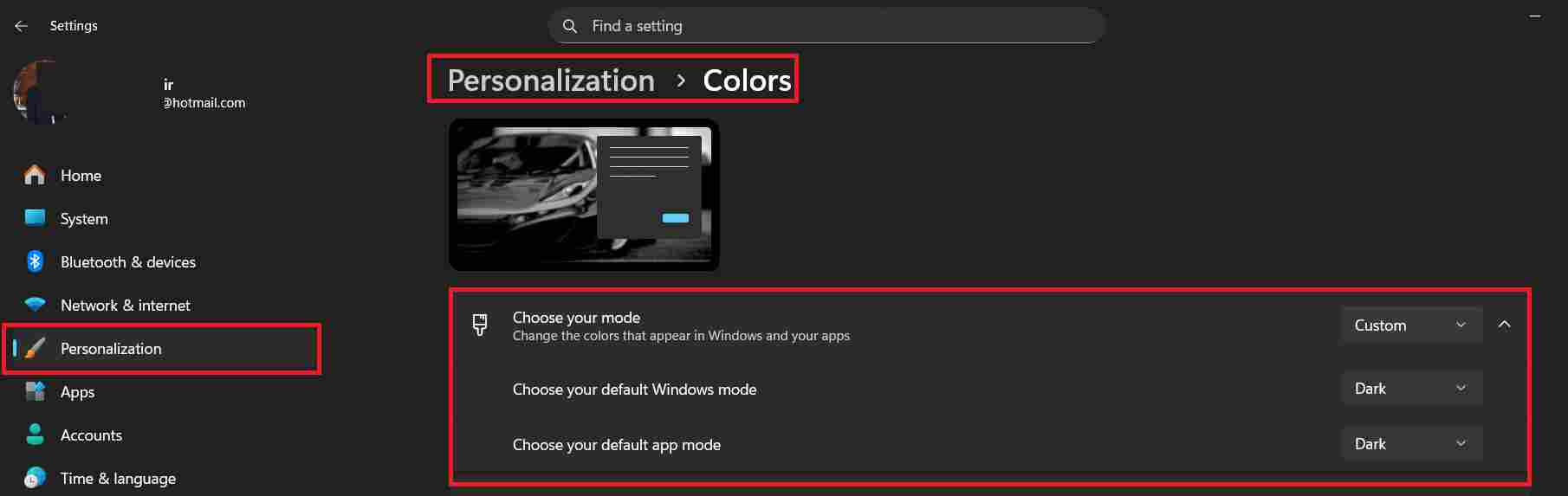Go to System settings
The image size is (1568, 496).
click(161, 218)
